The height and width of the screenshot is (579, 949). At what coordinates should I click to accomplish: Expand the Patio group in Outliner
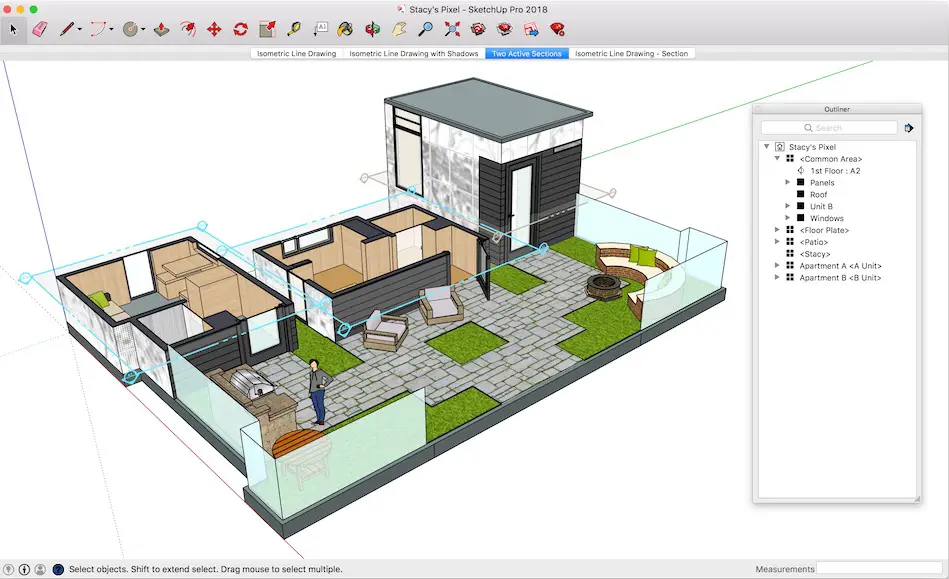[x=777, y=242]
